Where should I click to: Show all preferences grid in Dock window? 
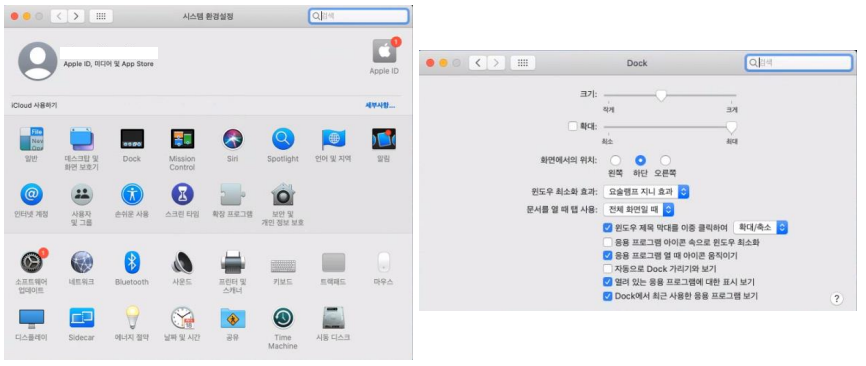[522, 63]
